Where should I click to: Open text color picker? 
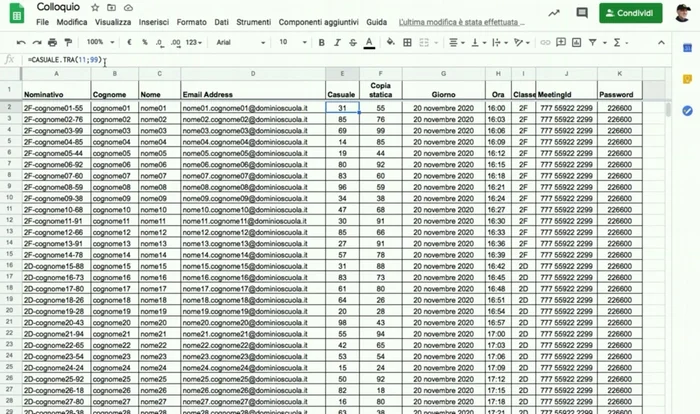click(369, 42)
